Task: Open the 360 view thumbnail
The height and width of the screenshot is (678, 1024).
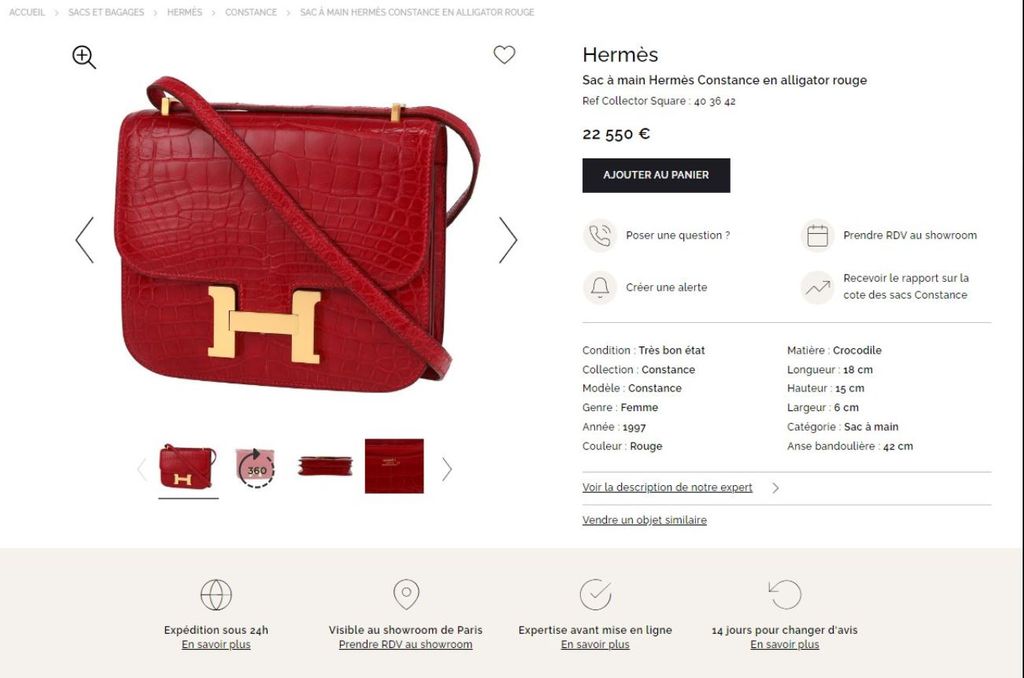Action: point(256,468)
